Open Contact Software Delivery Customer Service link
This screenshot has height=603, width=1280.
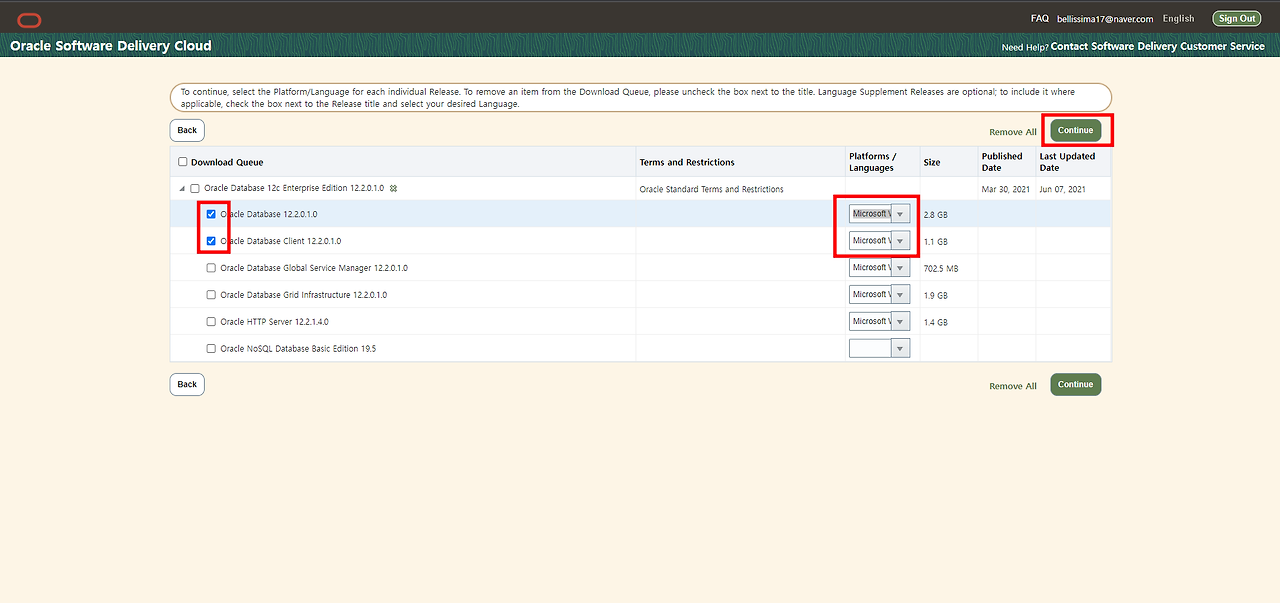click(x=1158, y=47)
